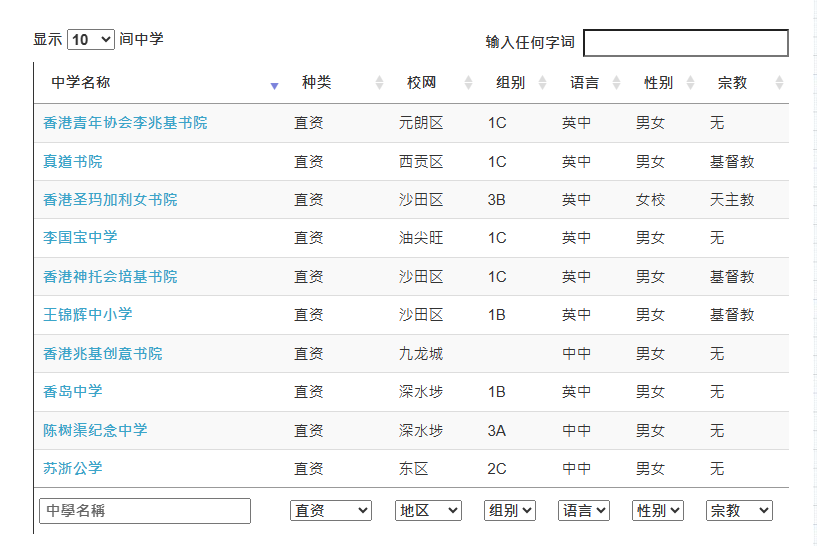Expand the 组别 filter dropdown
The height and width of the screenshot is (546, 817).
coord(510,511)
